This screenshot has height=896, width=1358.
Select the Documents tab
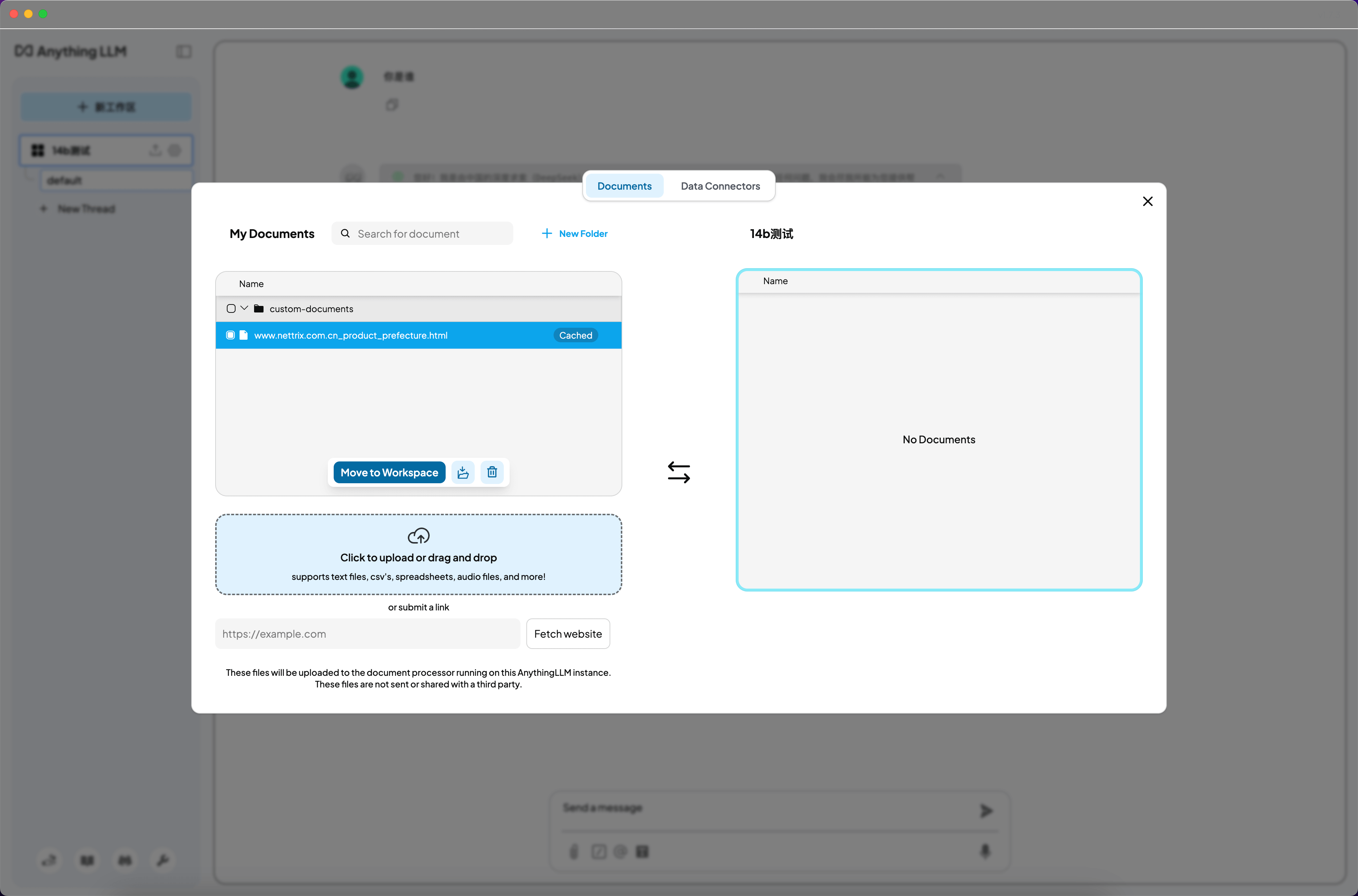[624, 186]
